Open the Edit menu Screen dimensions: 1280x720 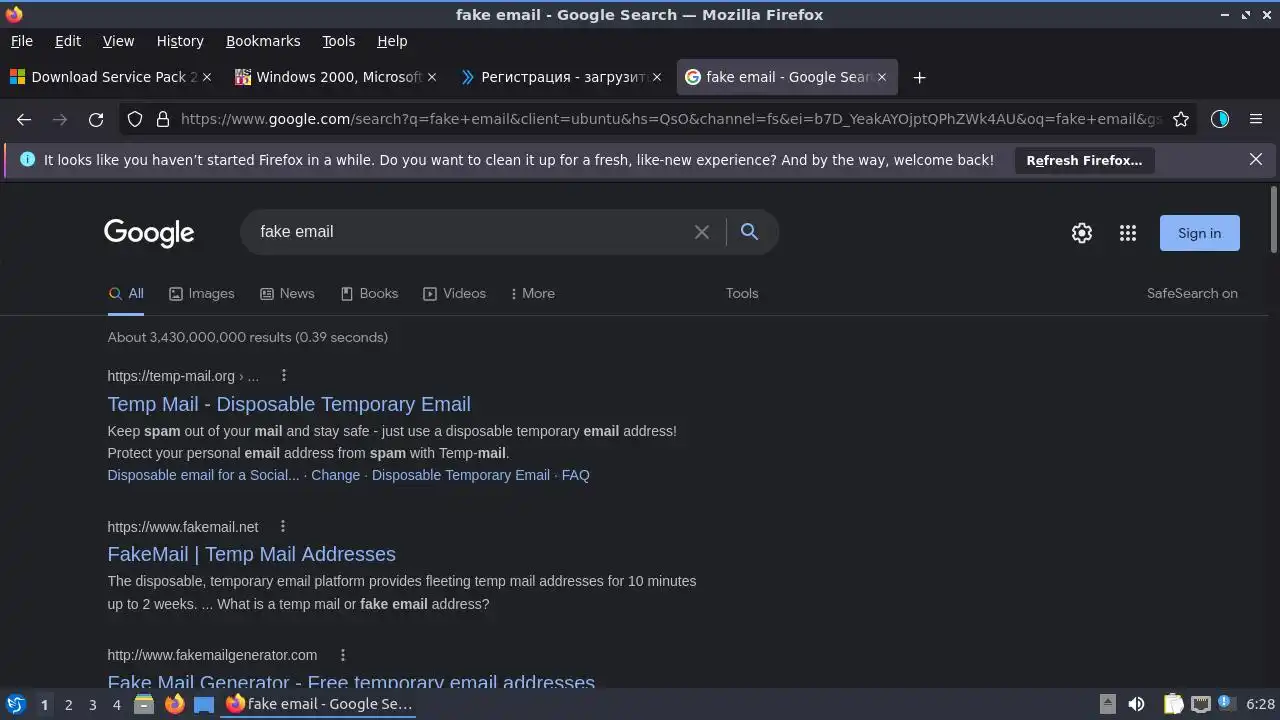[x=68, y=41]
